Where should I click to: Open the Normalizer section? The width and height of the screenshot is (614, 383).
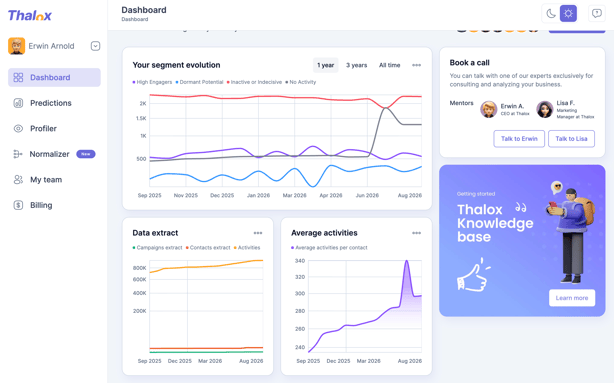50,154
